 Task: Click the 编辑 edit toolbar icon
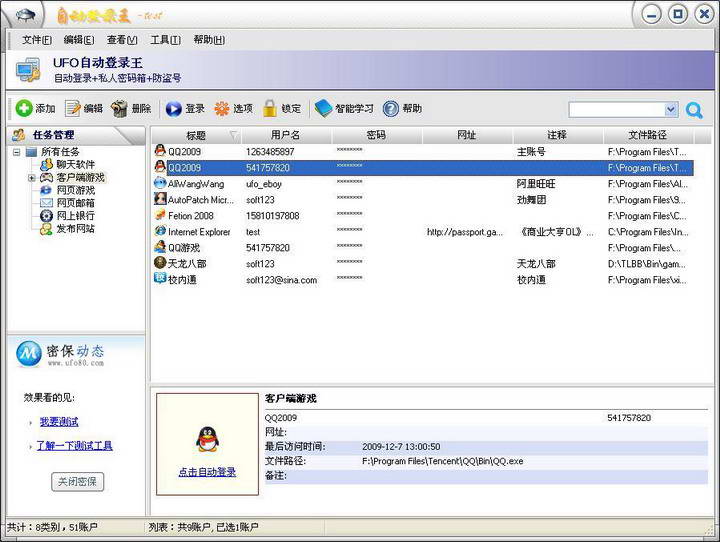coord(73,108)
